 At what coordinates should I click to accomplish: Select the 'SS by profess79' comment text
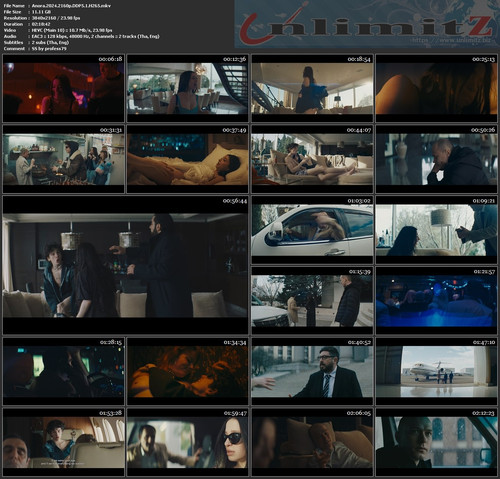pyautogui.click(x=49, y=48)
